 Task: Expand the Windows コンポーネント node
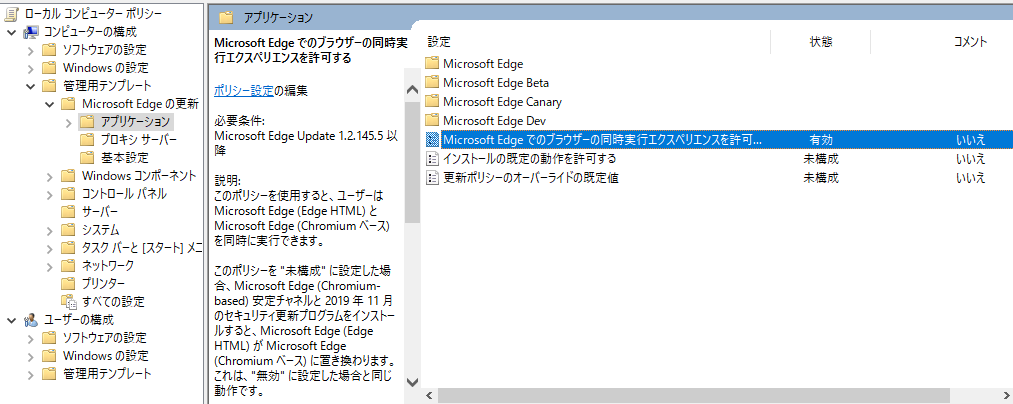point(50,176)
